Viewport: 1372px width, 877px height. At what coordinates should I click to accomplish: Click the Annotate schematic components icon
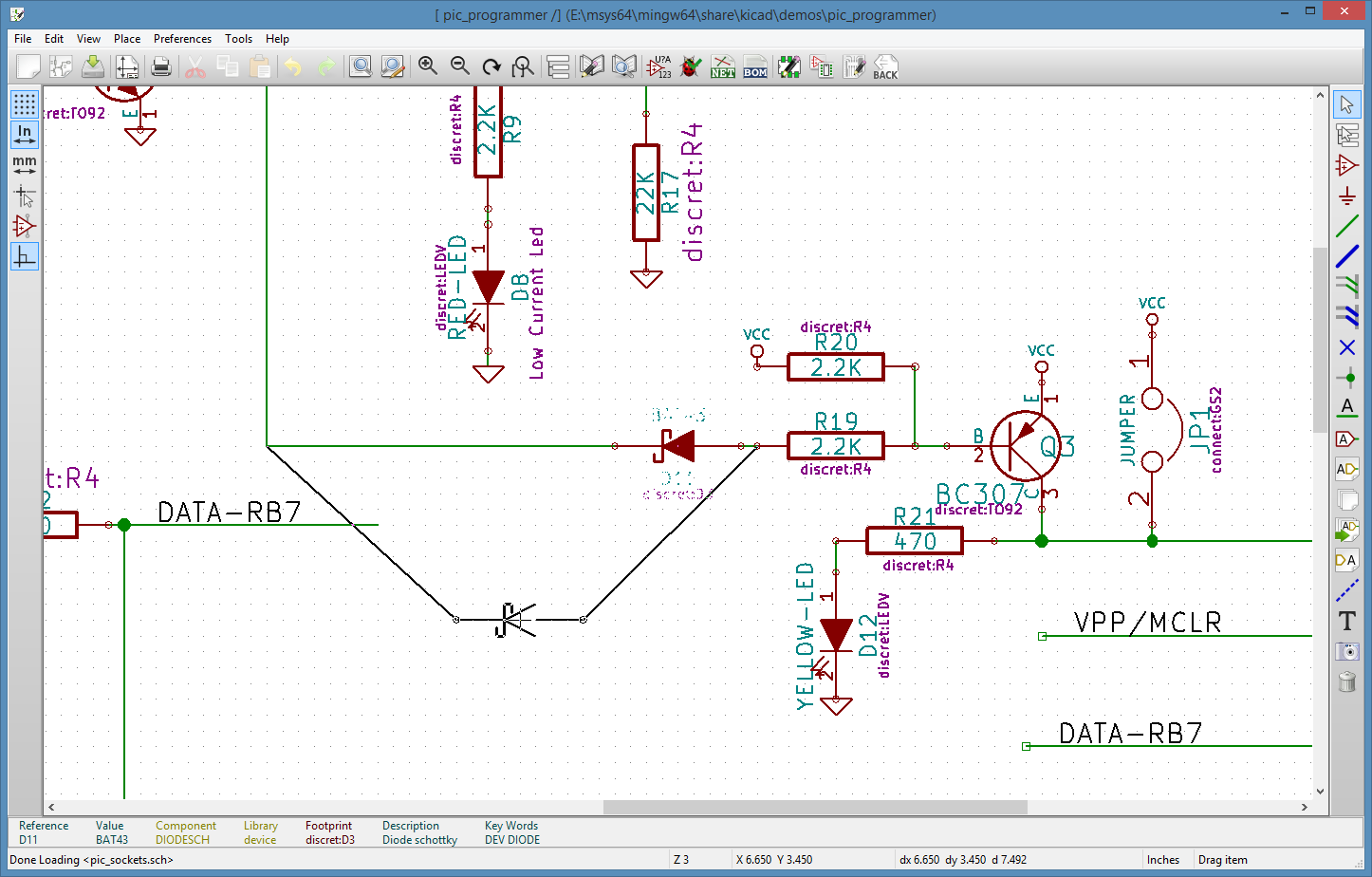click(x=658, y=66)
